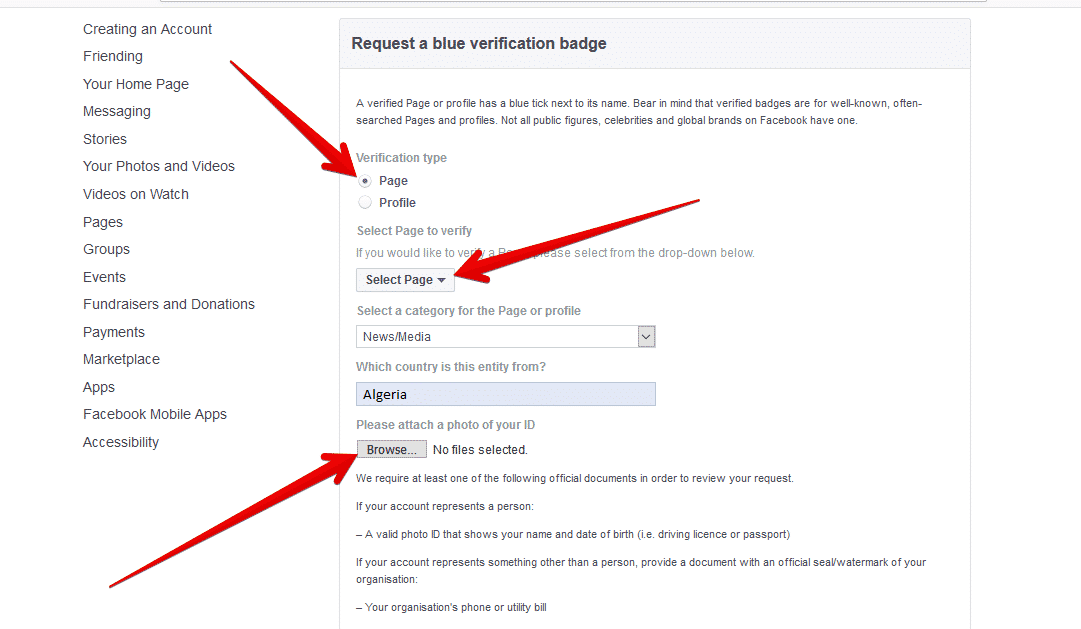
Task: Open Your Home Page help topic
Action: 136,84
